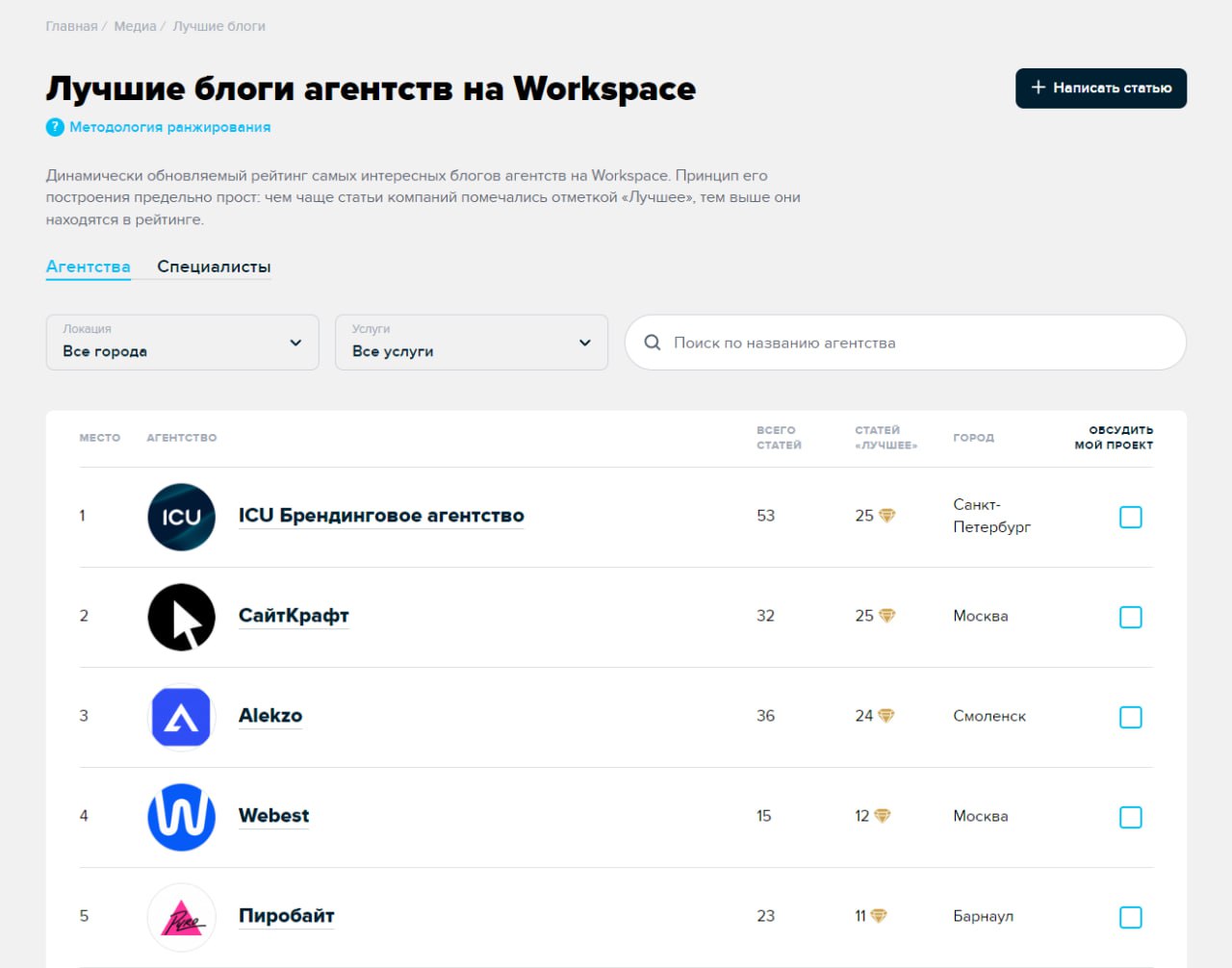Click the Город column header

point(974,438)
